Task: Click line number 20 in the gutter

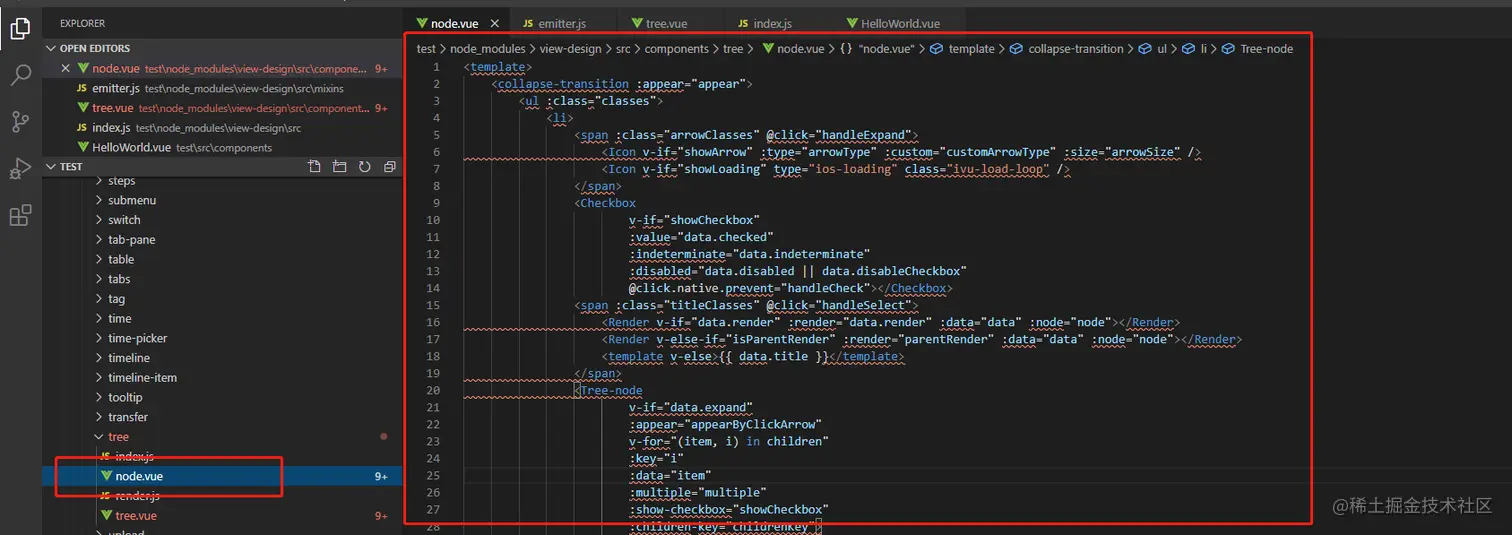Action: 433,390
